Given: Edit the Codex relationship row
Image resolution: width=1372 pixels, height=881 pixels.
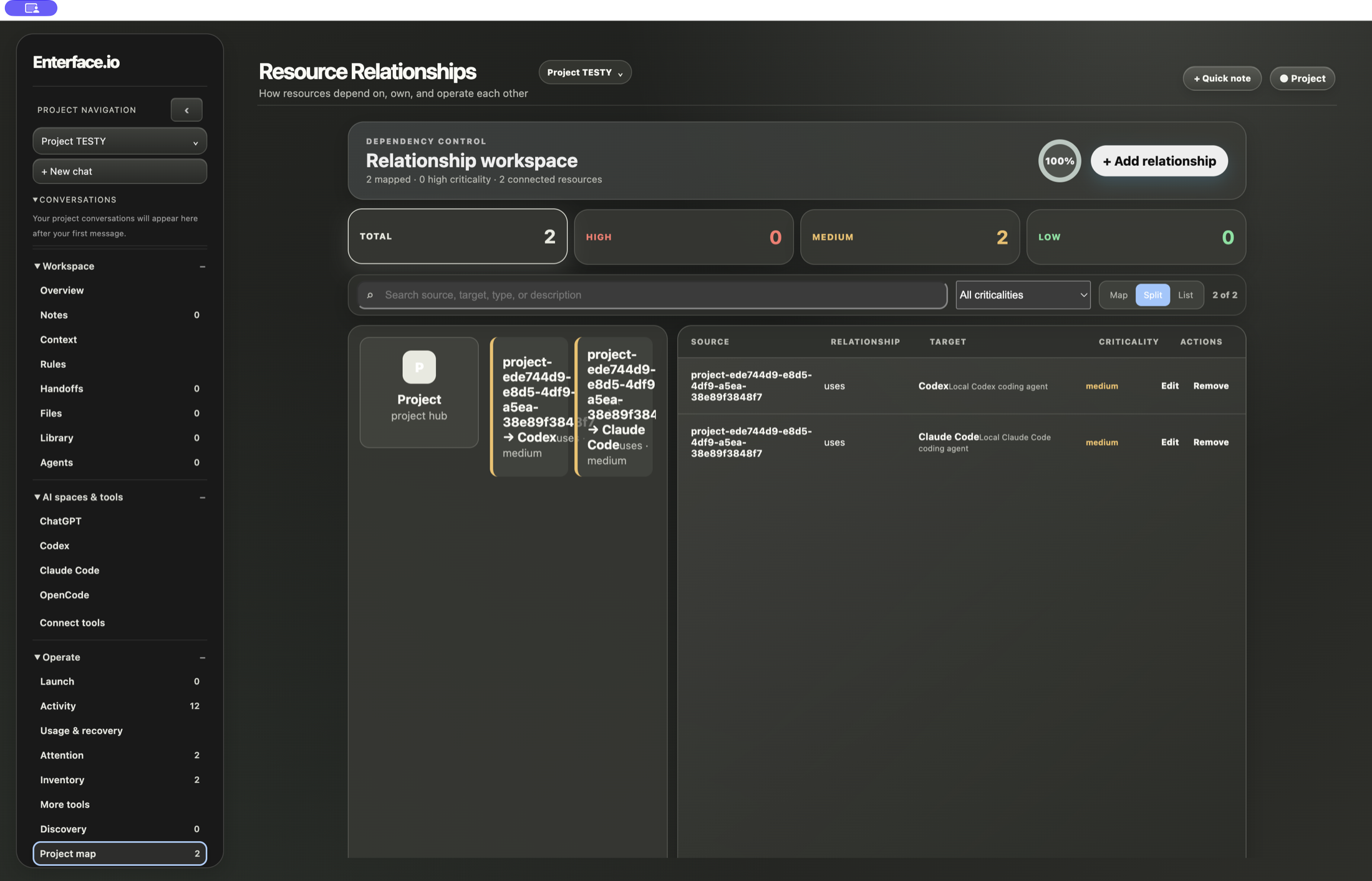Looking at the screenshot, I should 1170,386.
